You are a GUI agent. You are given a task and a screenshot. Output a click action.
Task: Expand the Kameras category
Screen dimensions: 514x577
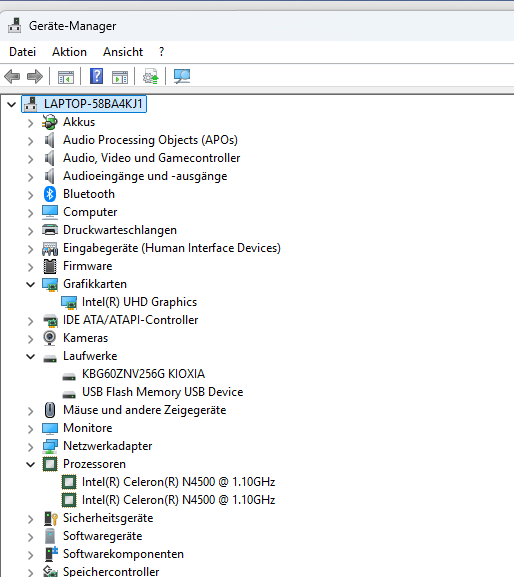pos(31,339)
